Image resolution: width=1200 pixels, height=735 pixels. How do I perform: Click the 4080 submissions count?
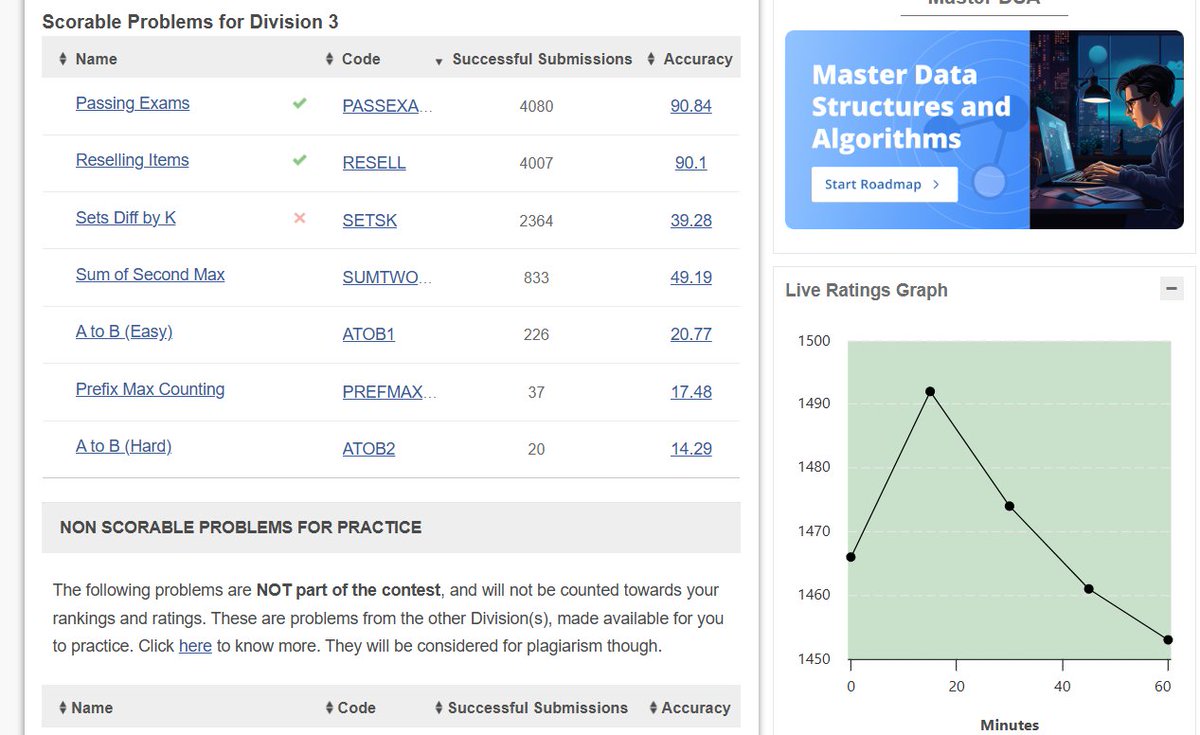click(x=536, y=106)
